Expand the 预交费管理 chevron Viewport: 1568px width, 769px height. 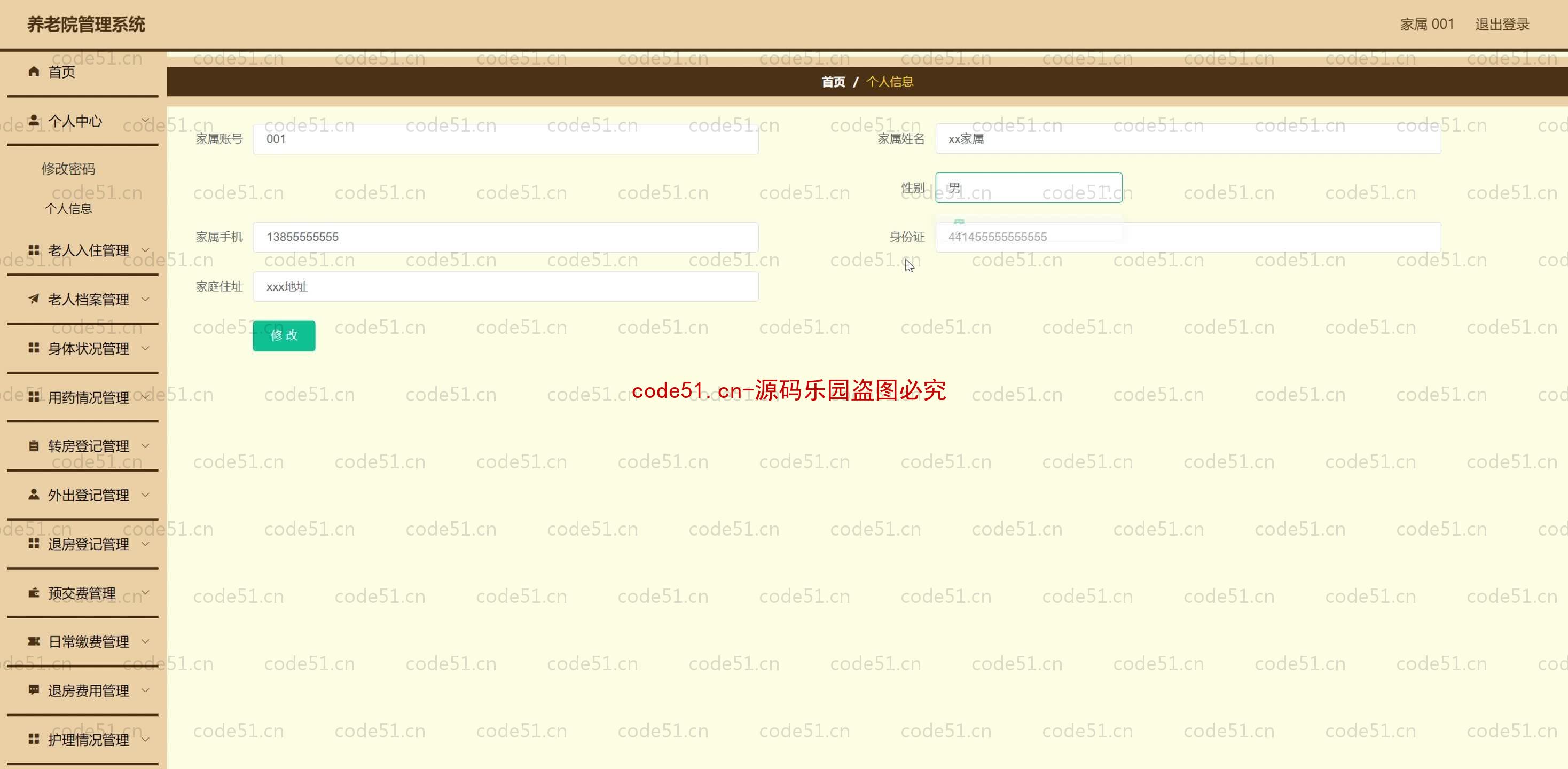[x=145, y=592]
